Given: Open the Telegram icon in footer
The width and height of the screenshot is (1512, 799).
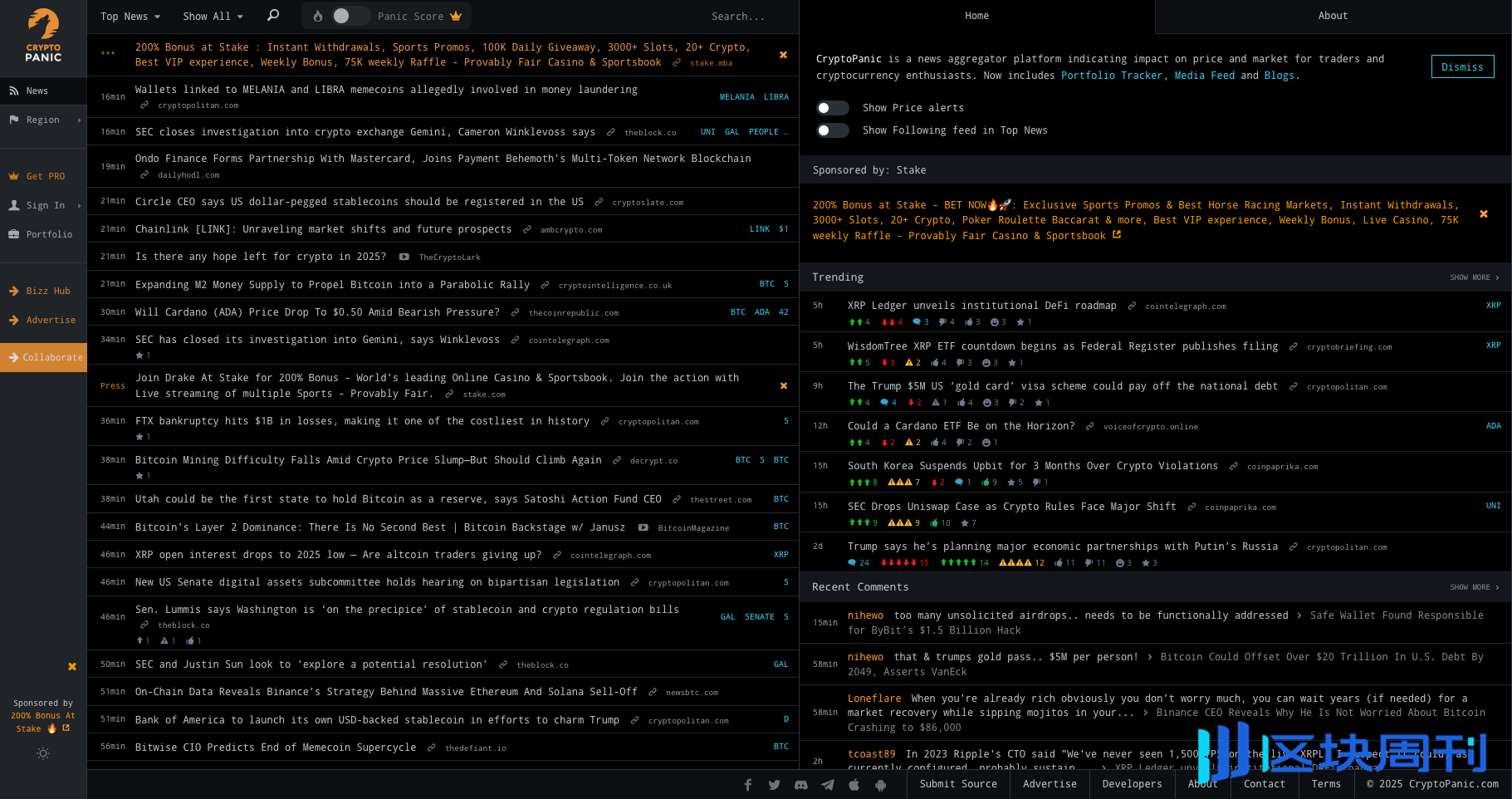Looking at the screenshot, I should [x=828, y=785].
